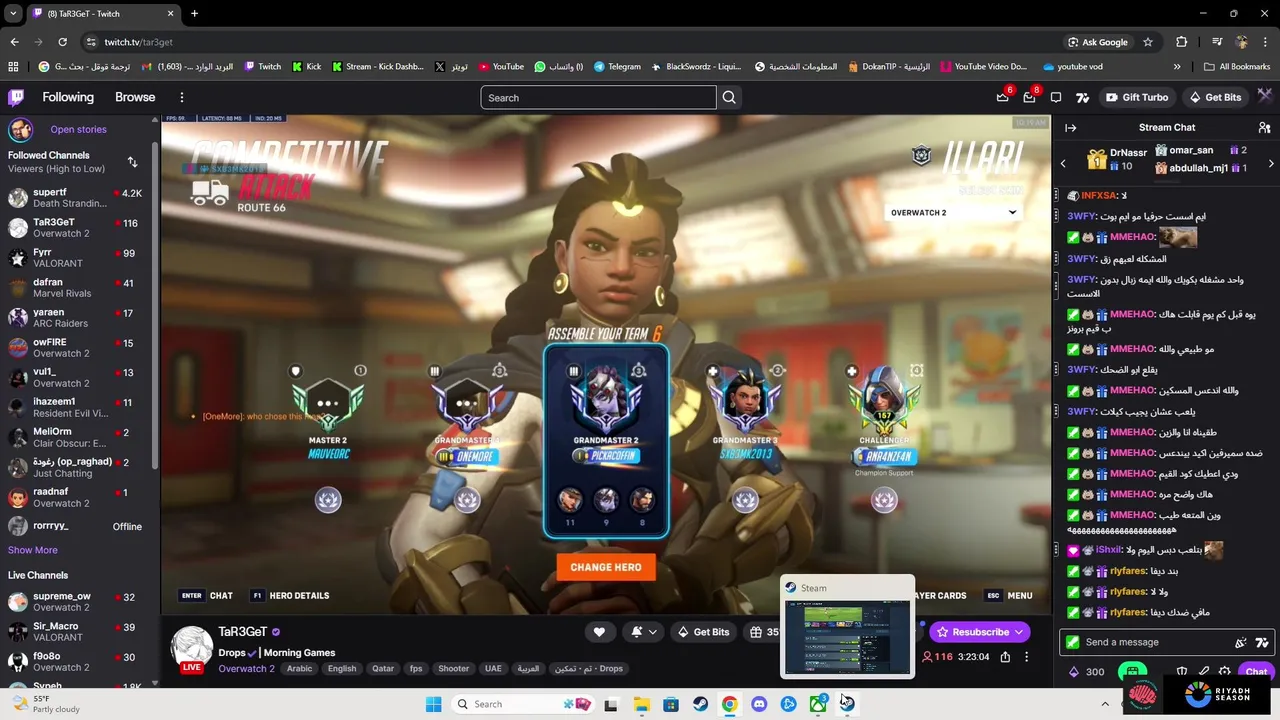Focus the Twitch search field
Image resolution: width=1280 pixels, height=720 pixels.
598,97
